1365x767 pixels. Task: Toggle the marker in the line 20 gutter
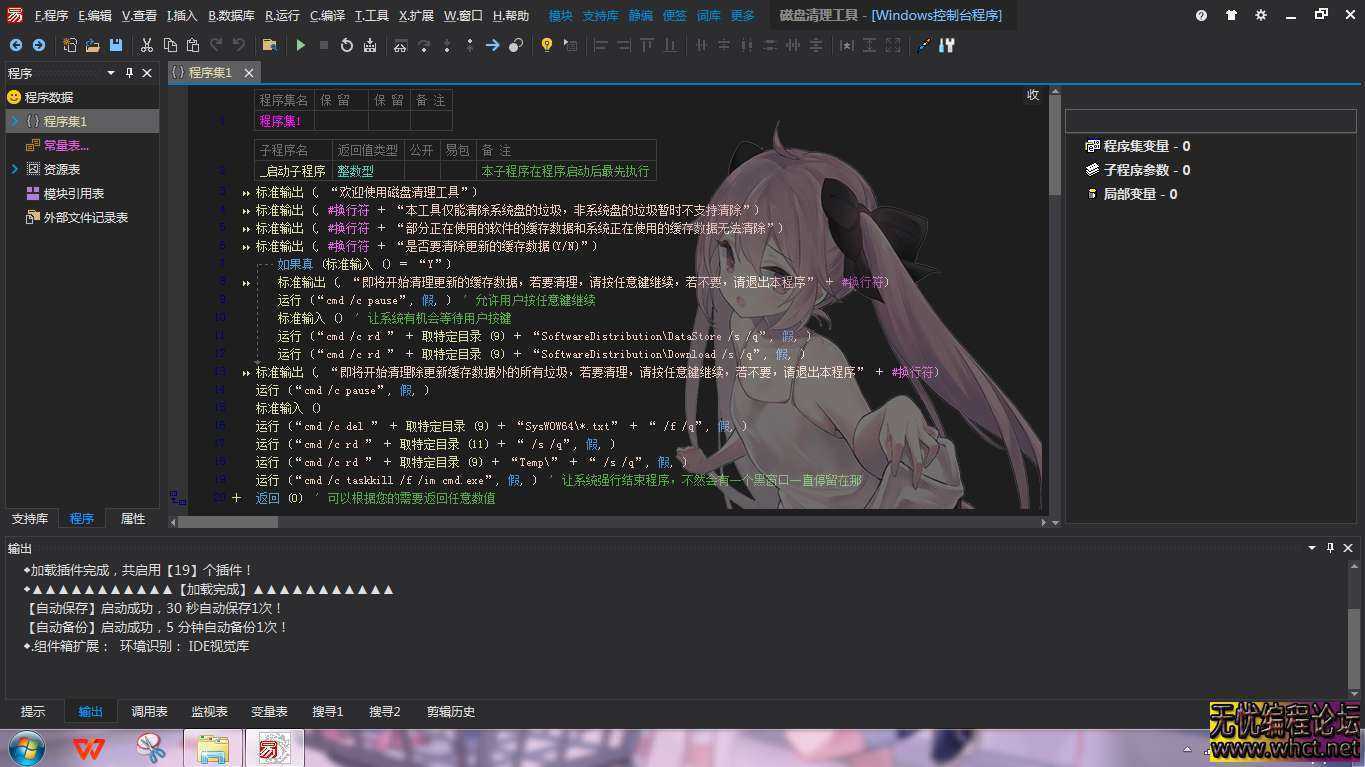[236, 497]
